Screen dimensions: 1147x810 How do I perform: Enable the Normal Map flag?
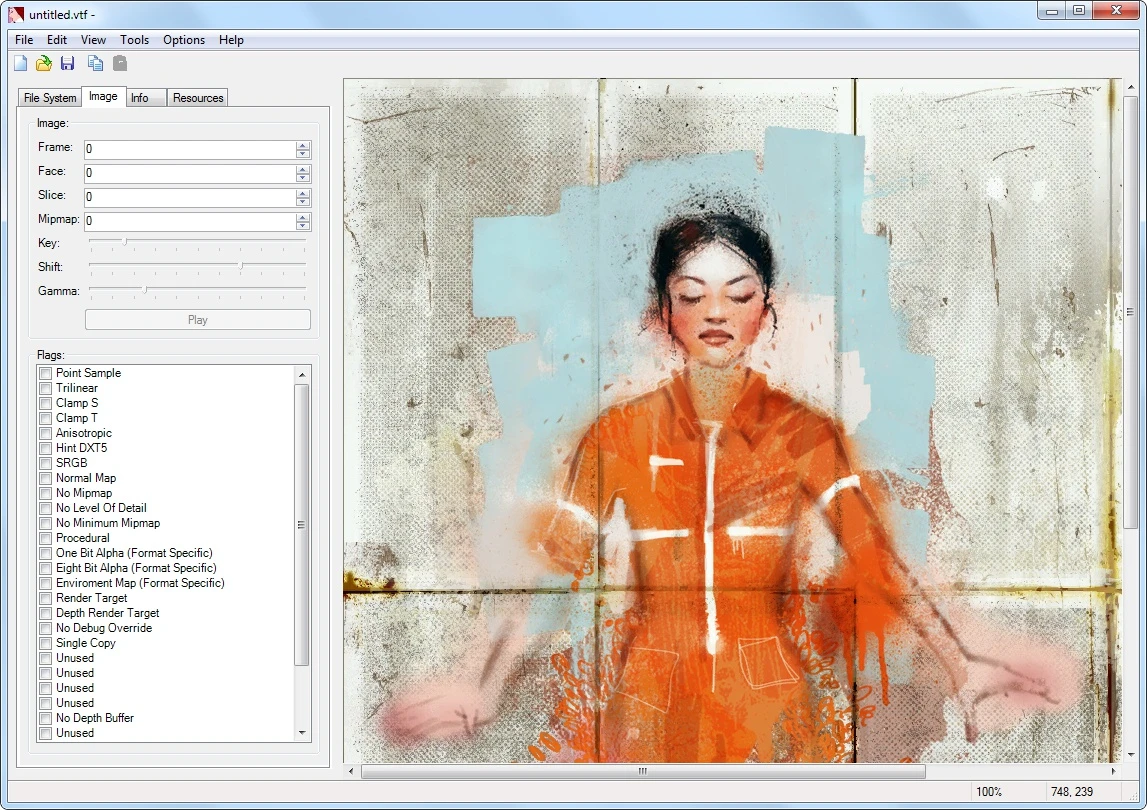[x=45, y=479]
